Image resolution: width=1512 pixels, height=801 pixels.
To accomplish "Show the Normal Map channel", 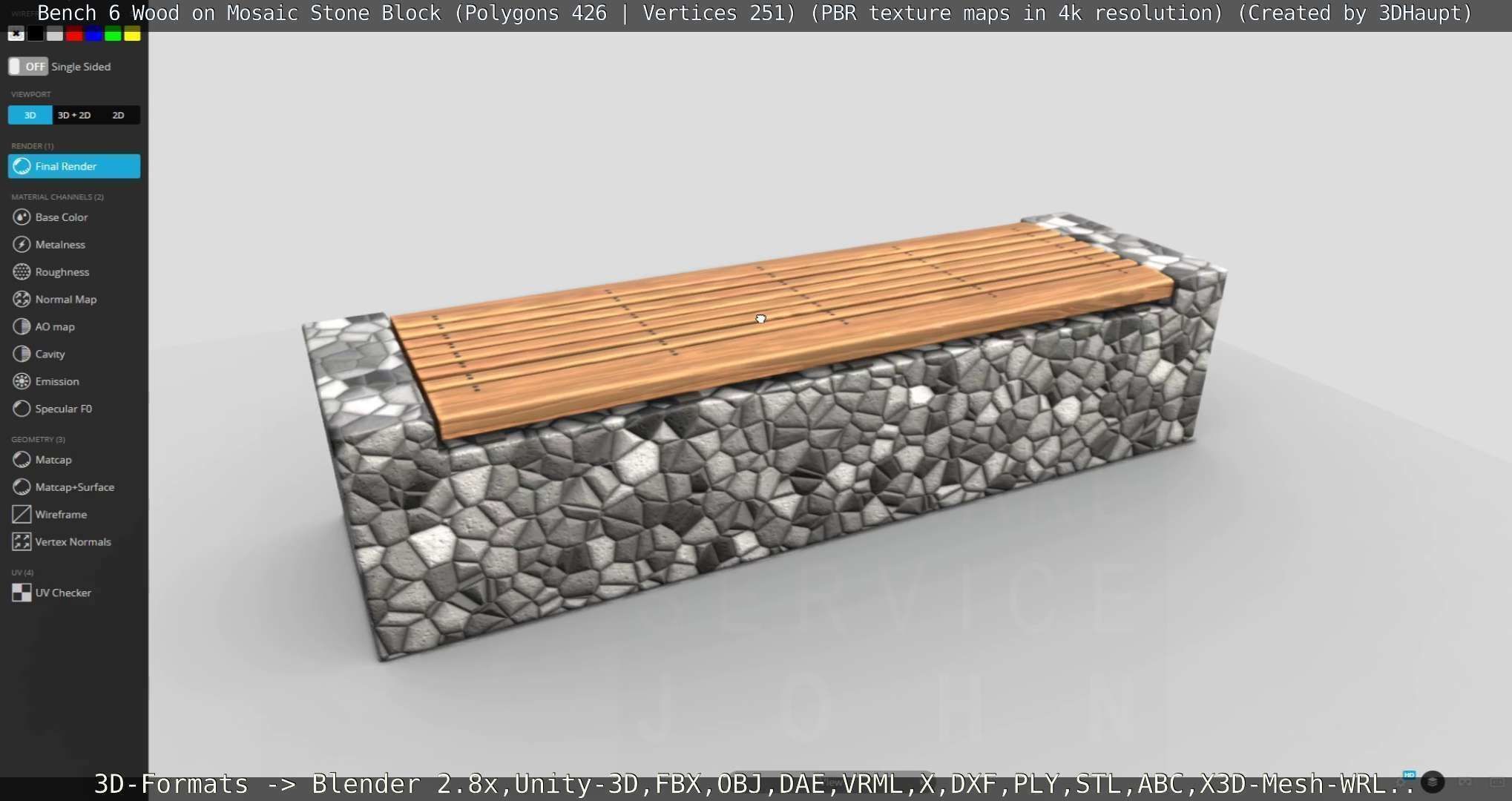I will click(x=55, y=300).
